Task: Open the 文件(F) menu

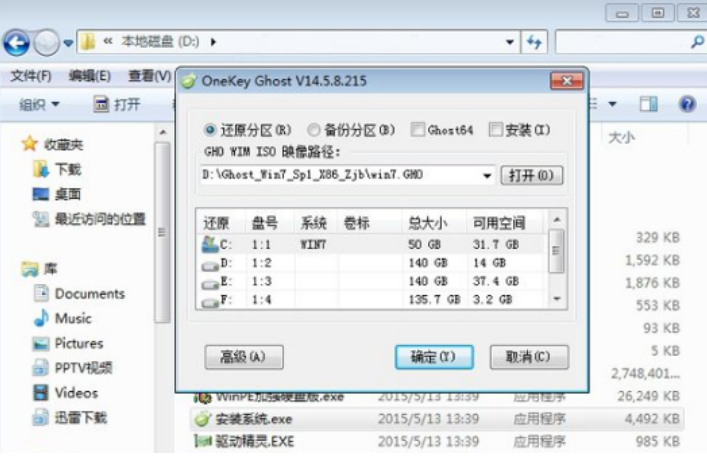Action: (x=31, y=76)
